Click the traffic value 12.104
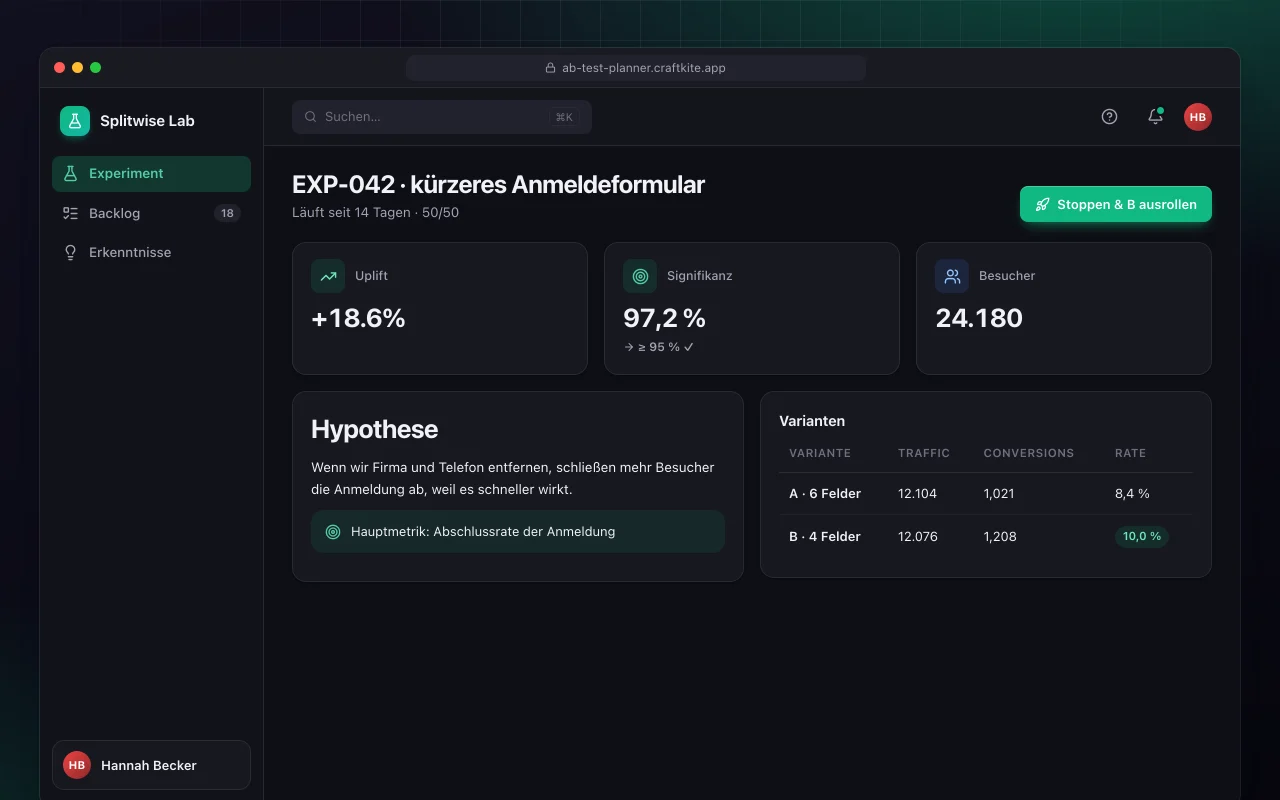1280x800 pixels. pos(918,494)
